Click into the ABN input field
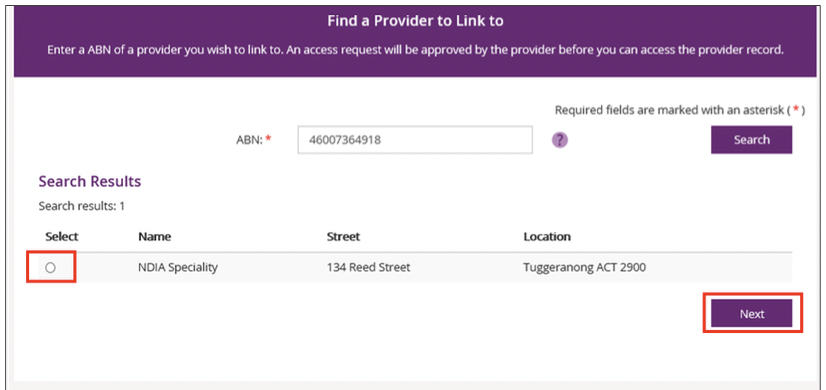The width and height of the screenshot is (826, 390). tap(415, 140)
